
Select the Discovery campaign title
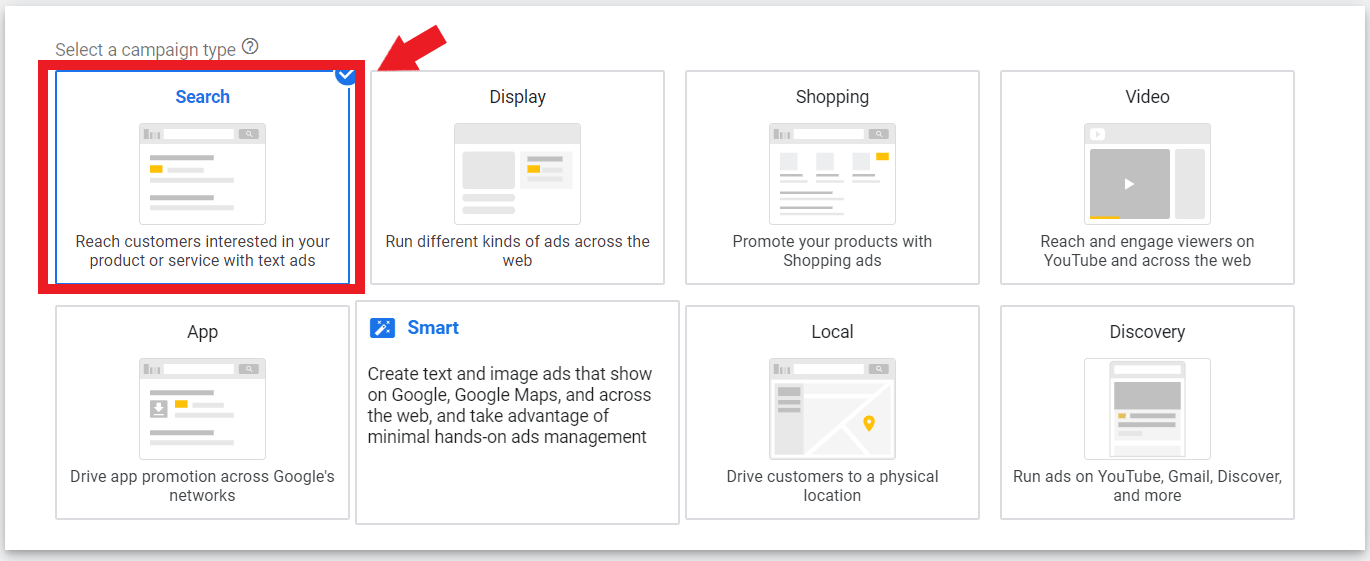pos(1147,332)
